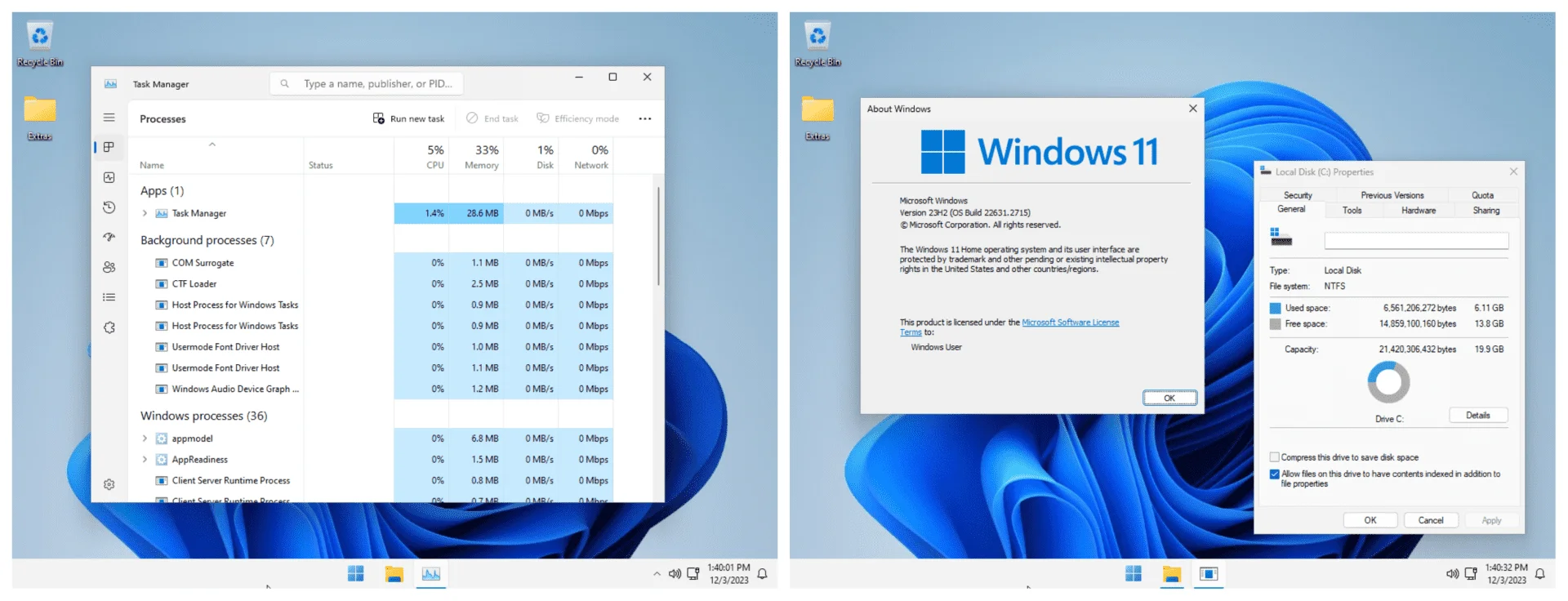The height and width of the screenshot is (601, 1568).
Task: Open Start menu on the About Windows desktop taskbar
Action: [x=1134, y=574]
